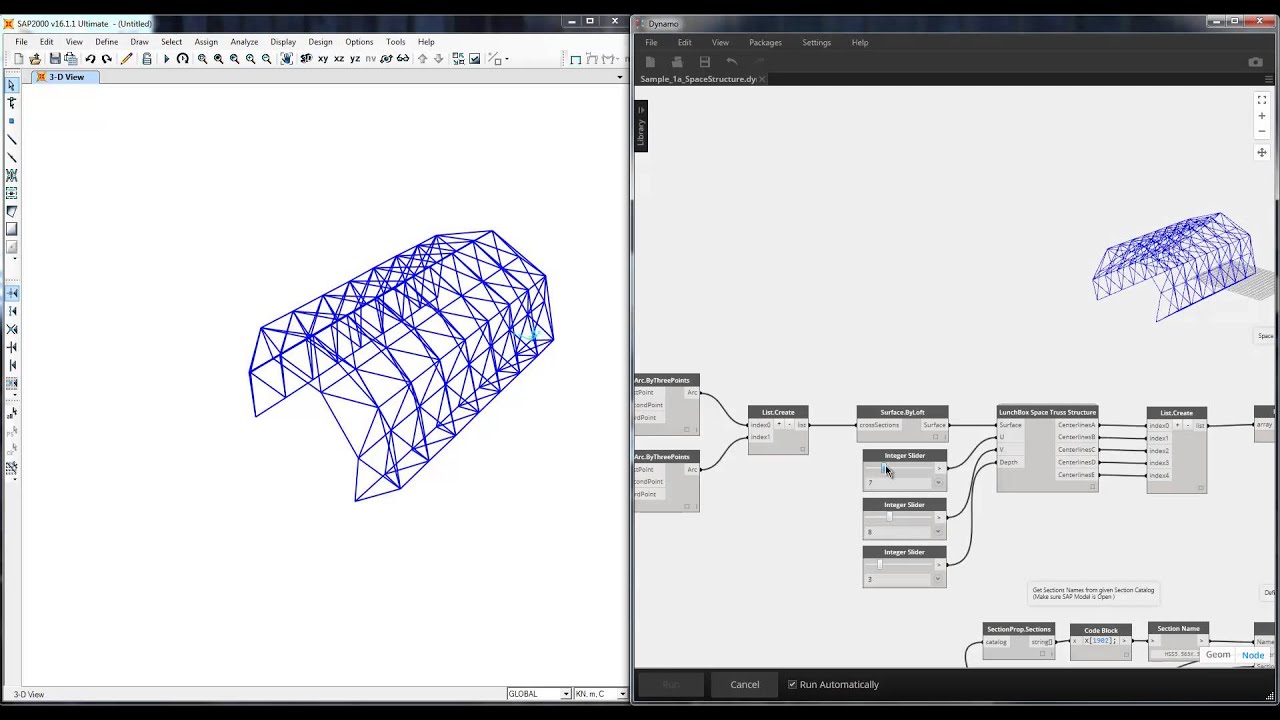1280x720 pixels.
Task: Click the CenterlinesA output port
Action: pos(1077,425)
